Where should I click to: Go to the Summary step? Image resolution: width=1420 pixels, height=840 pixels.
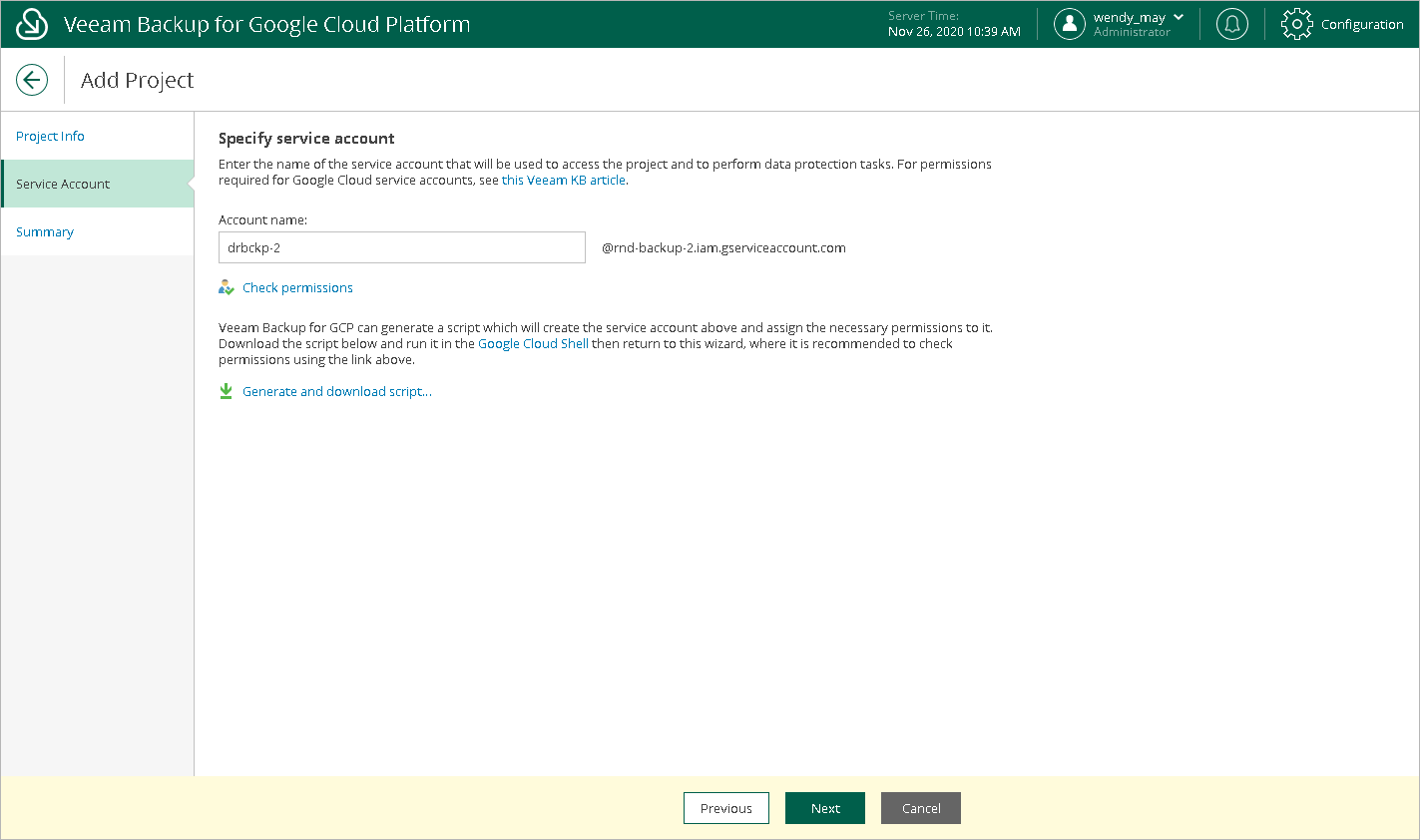click(45, 231)
